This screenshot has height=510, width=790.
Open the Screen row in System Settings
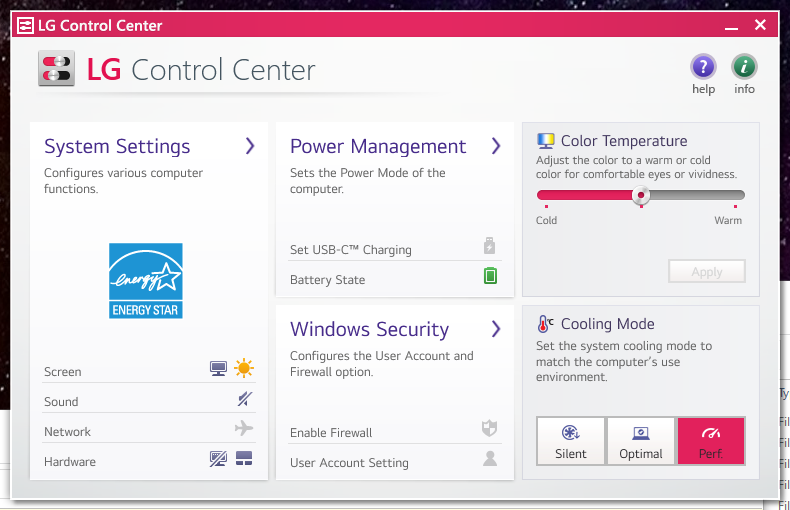pos(63,372)
